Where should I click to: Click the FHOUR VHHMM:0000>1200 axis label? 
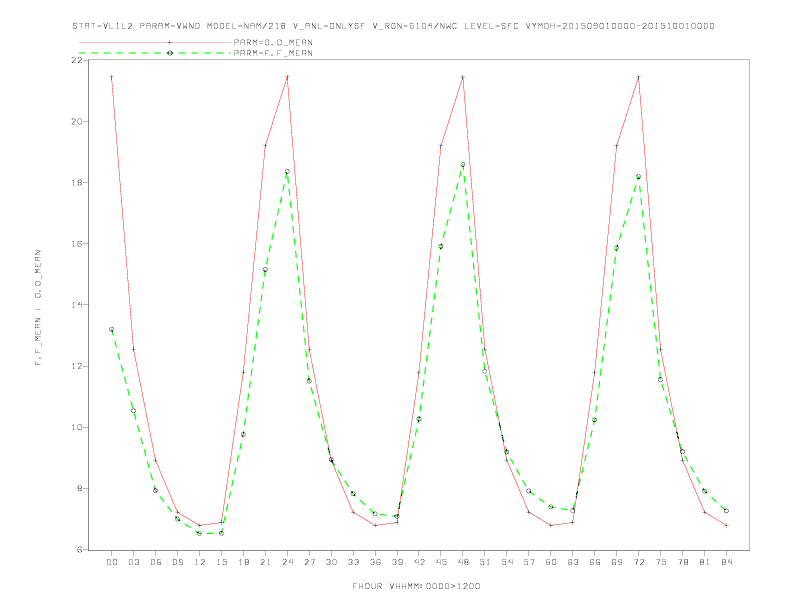coord(416,586)
